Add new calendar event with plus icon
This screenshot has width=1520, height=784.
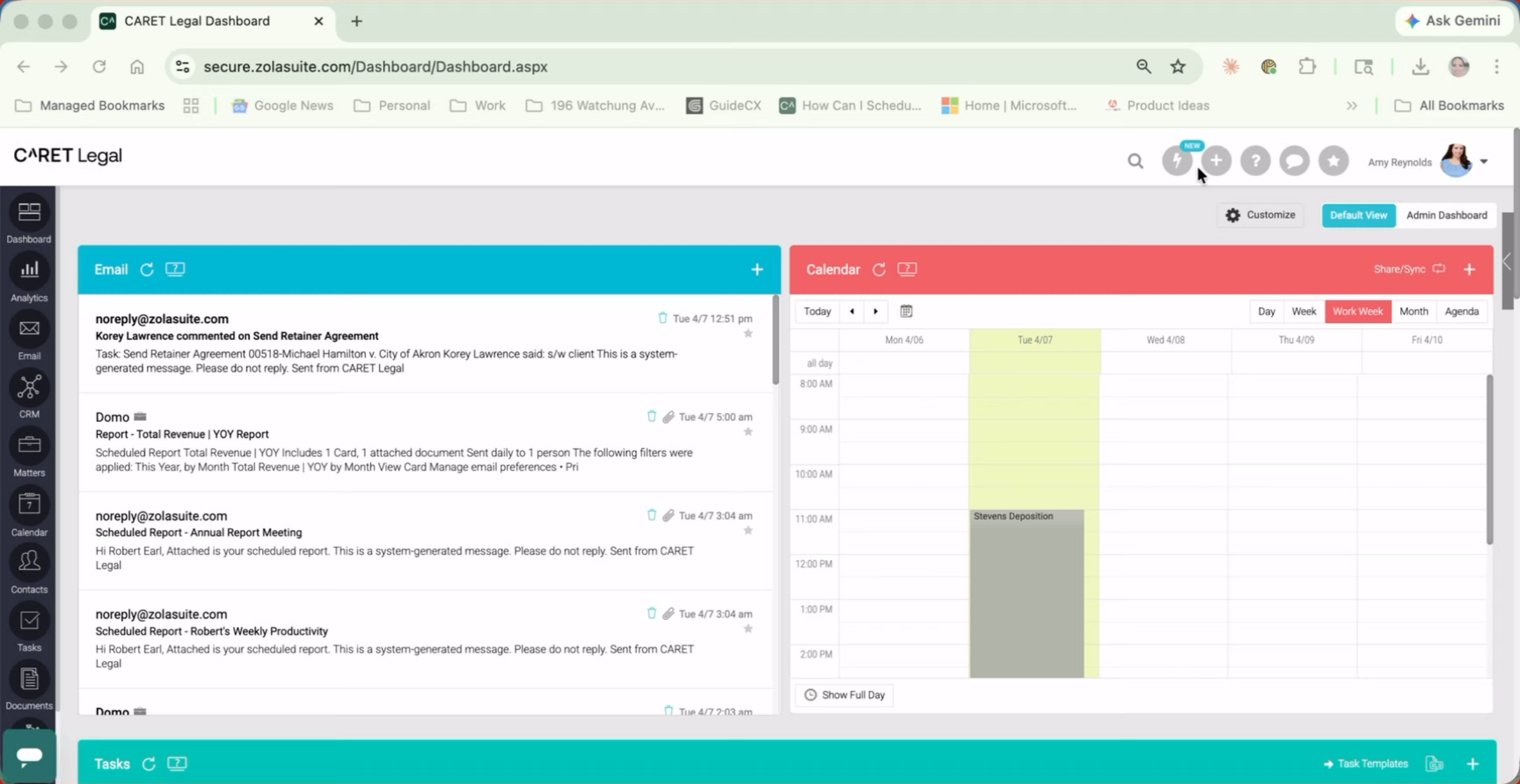[x=1469, y=270]
